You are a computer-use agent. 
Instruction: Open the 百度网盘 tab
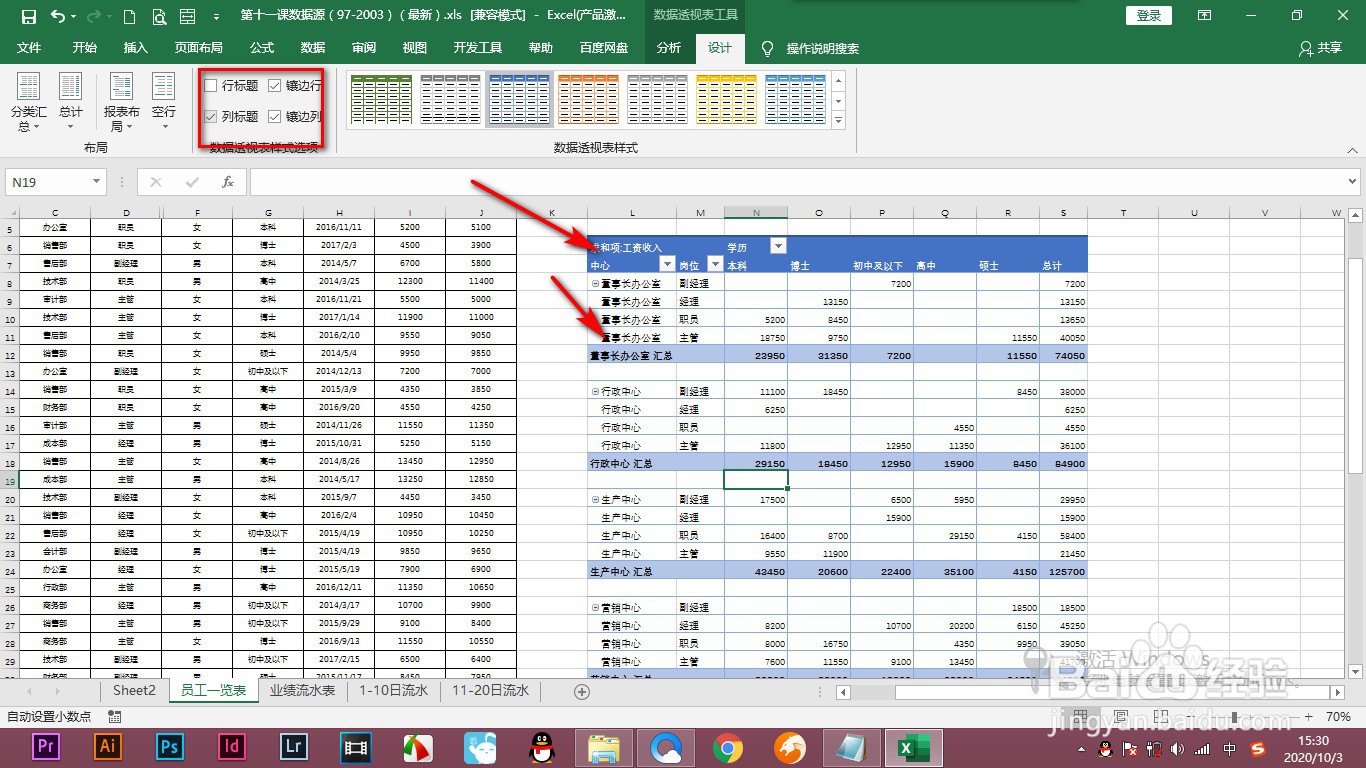click(604, 48)
